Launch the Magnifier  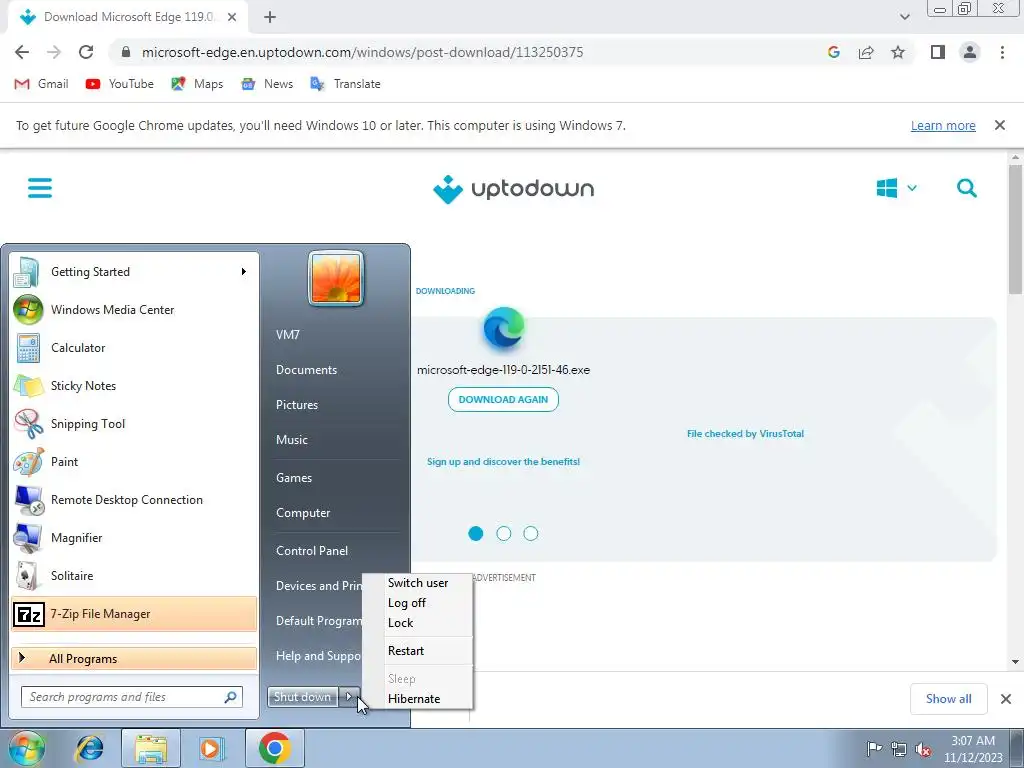point(134,537)
